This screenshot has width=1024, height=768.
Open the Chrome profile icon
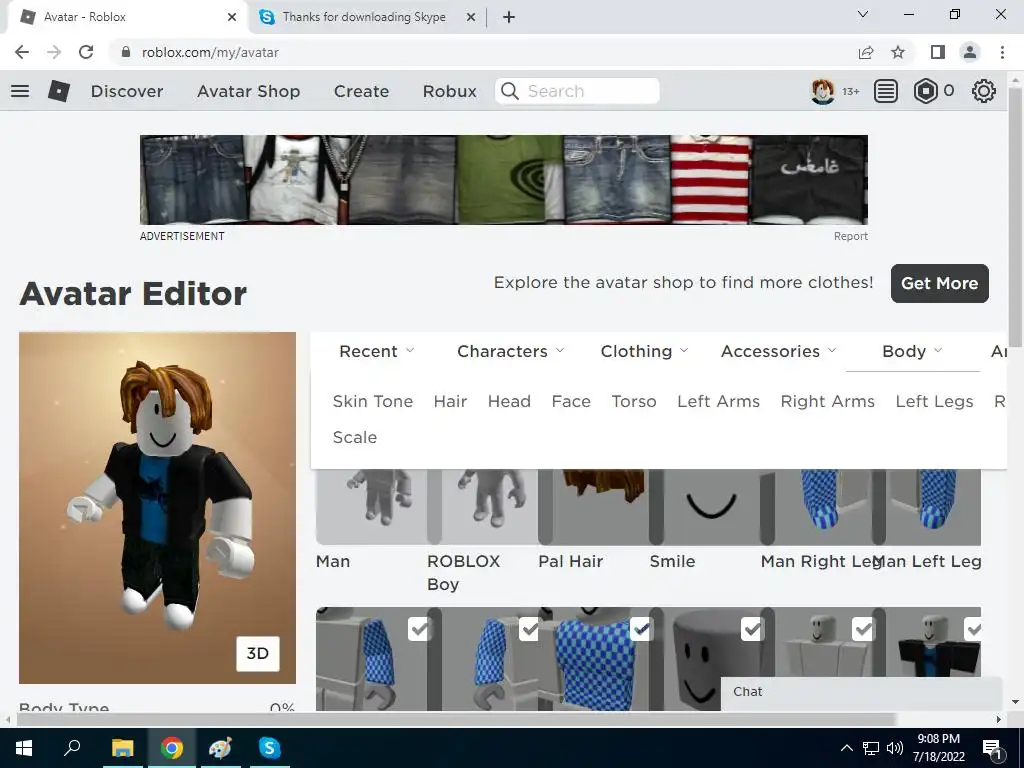[970, 52]
